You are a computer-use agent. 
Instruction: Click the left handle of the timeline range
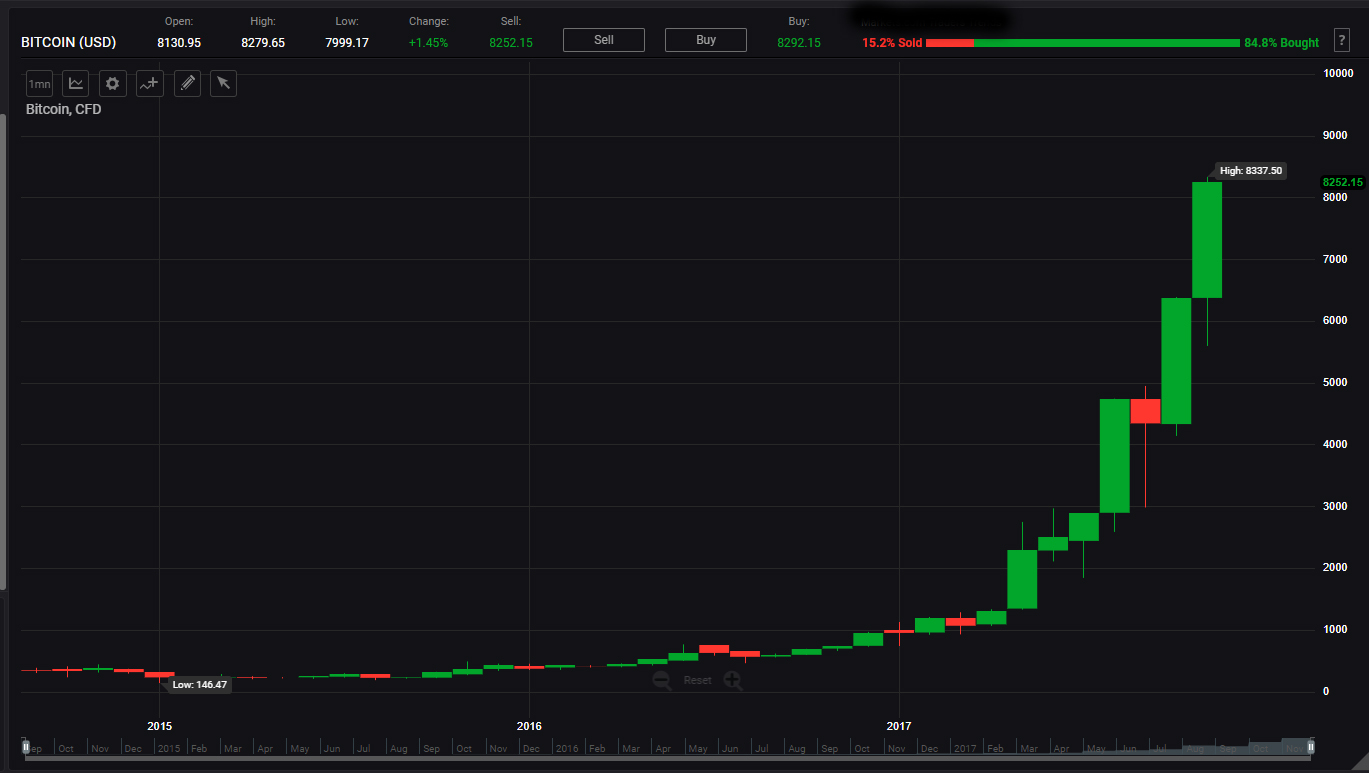point(26,747)
